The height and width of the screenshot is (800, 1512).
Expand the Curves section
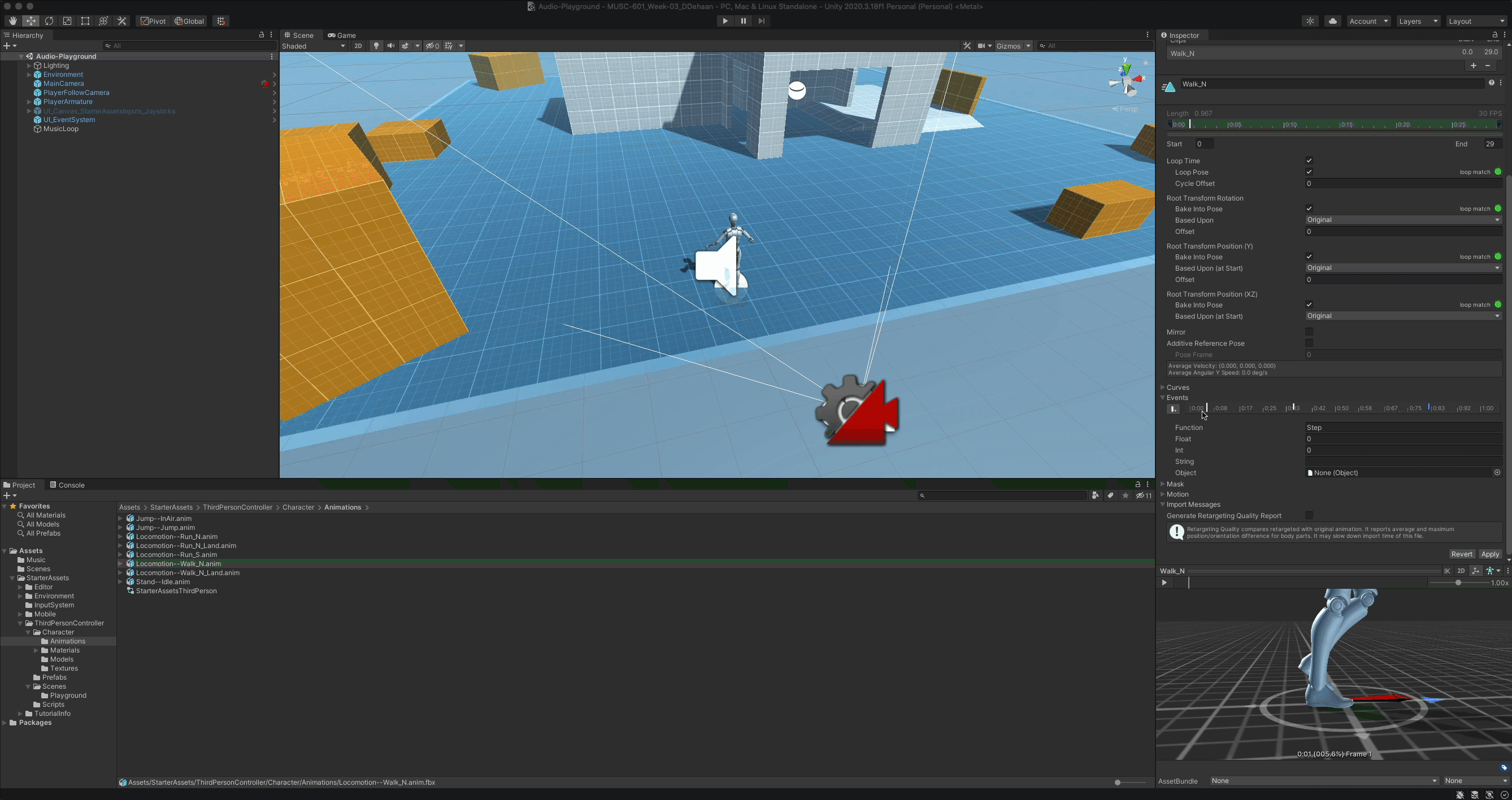click(1163, 388)
